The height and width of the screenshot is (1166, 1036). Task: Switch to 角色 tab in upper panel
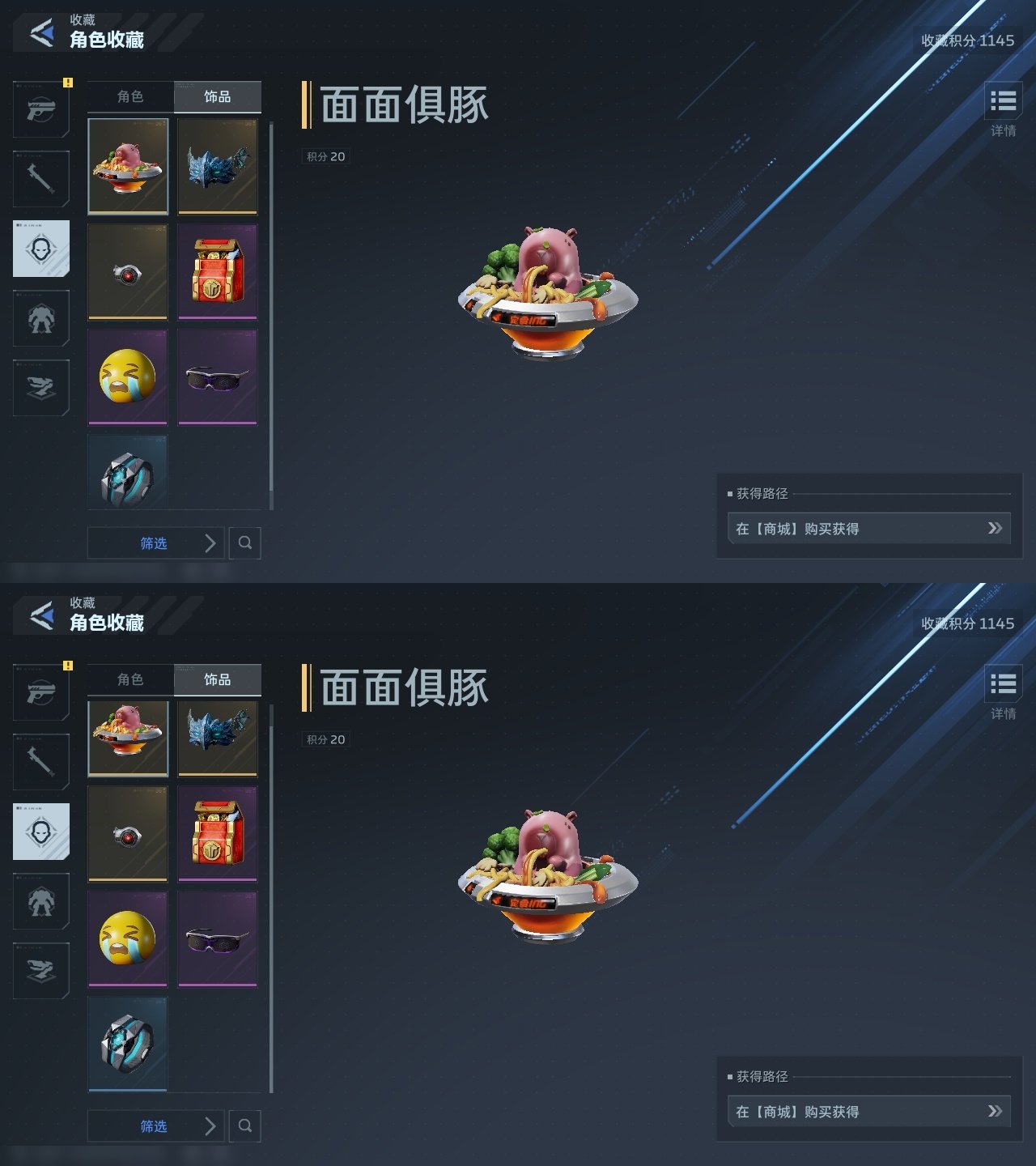[x=130, y=96]
